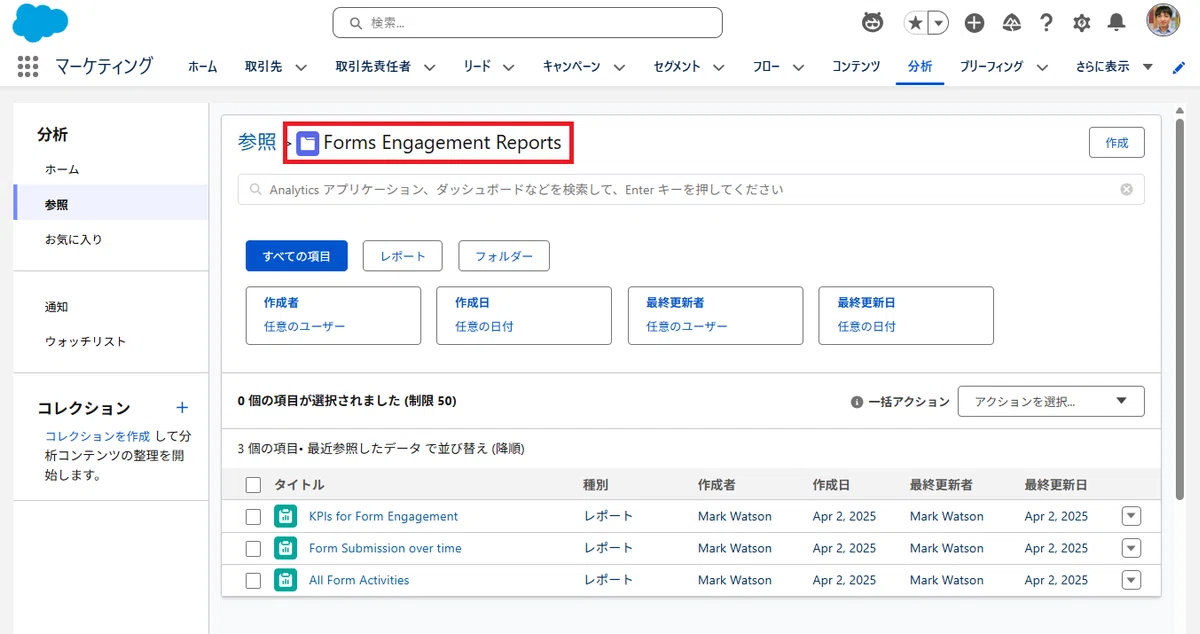Click the コレクションを作成 link

pyautogui.click(x=97, y=436)
